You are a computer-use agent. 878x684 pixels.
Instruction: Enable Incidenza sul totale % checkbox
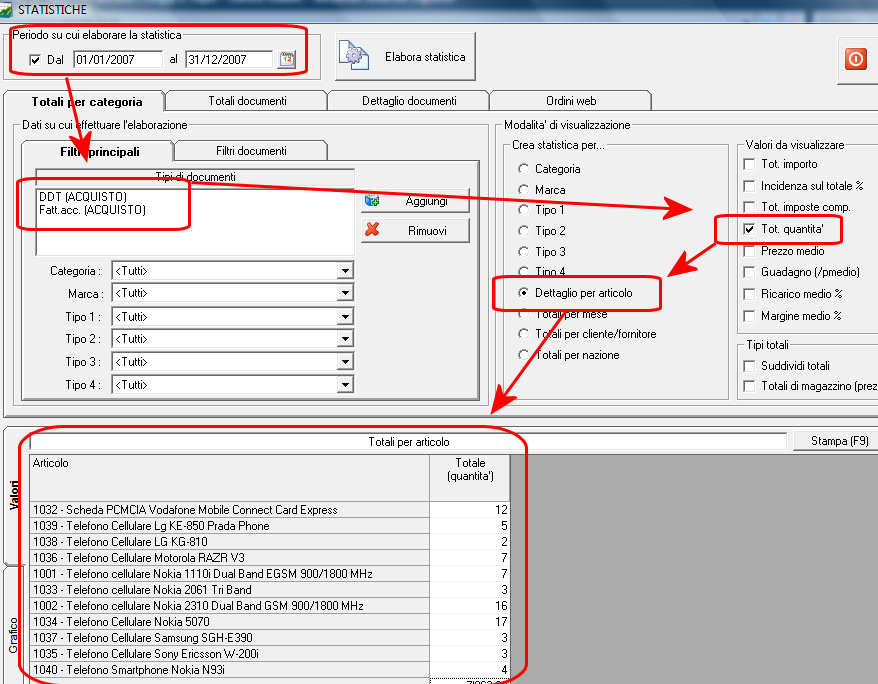tap(749, 186)
